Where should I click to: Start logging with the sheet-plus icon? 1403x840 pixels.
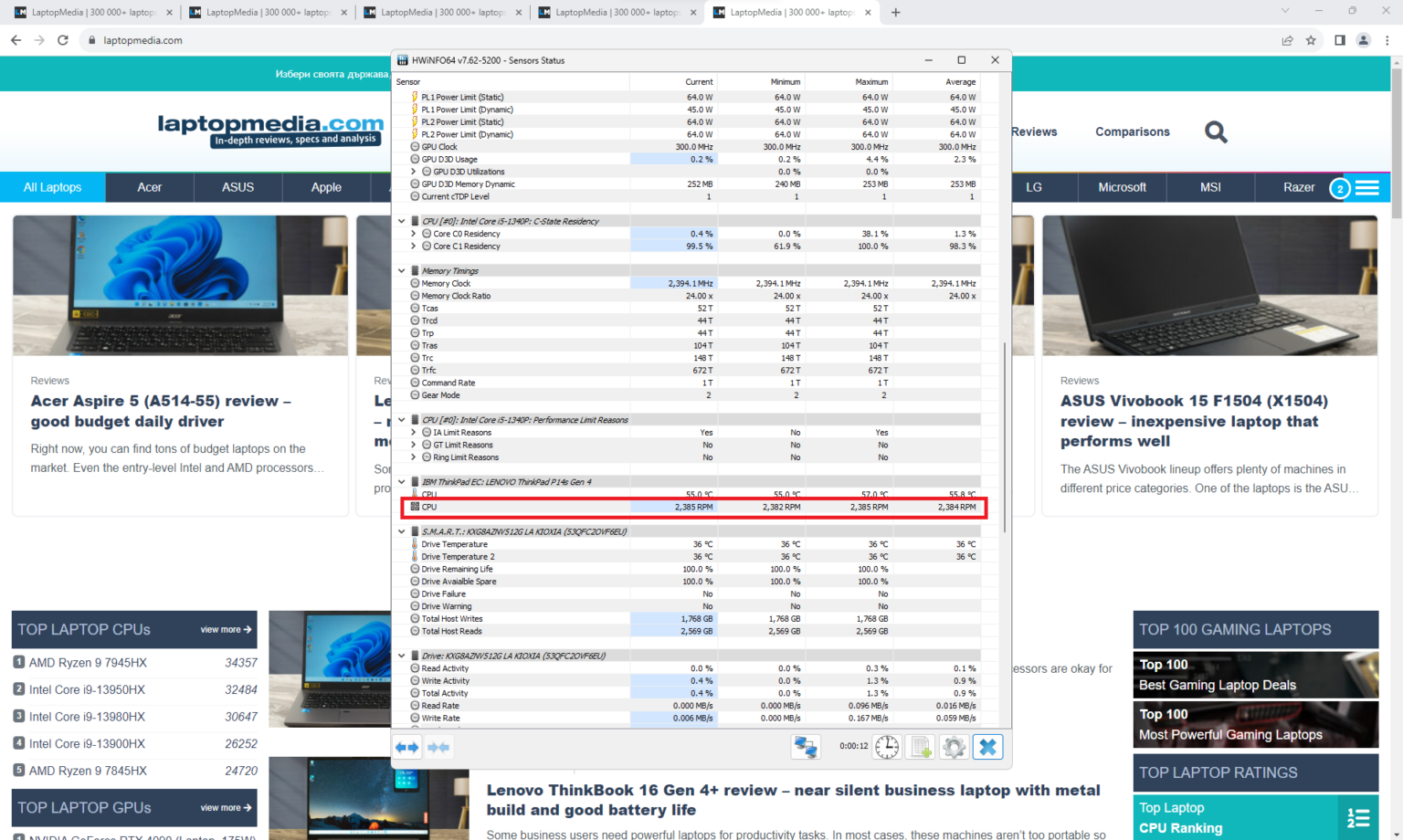click(x=921, y=747)
